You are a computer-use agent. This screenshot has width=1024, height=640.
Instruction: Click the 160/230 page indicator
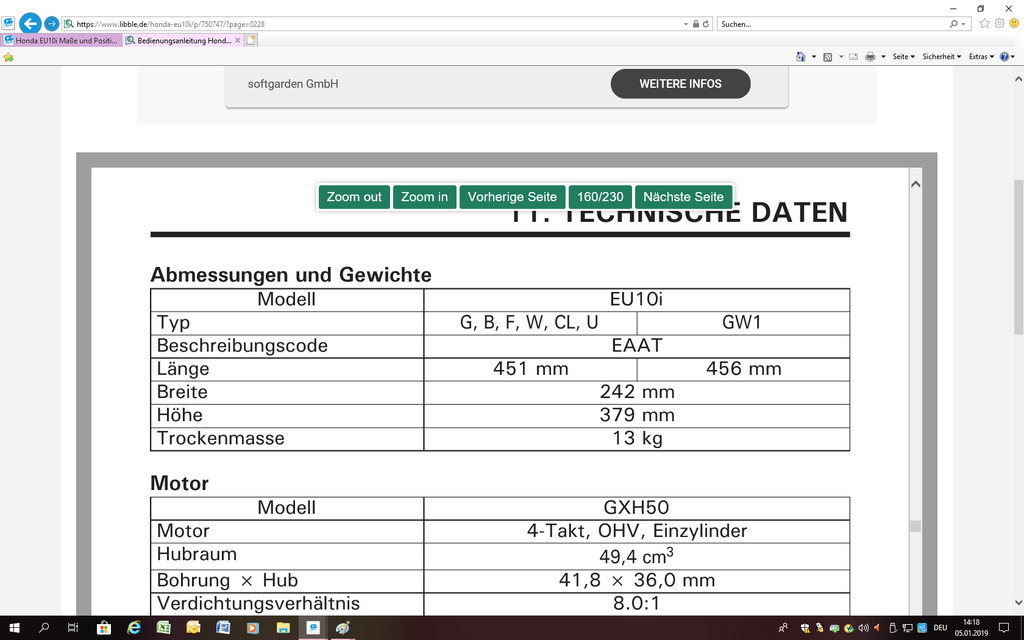coord(600,197)
